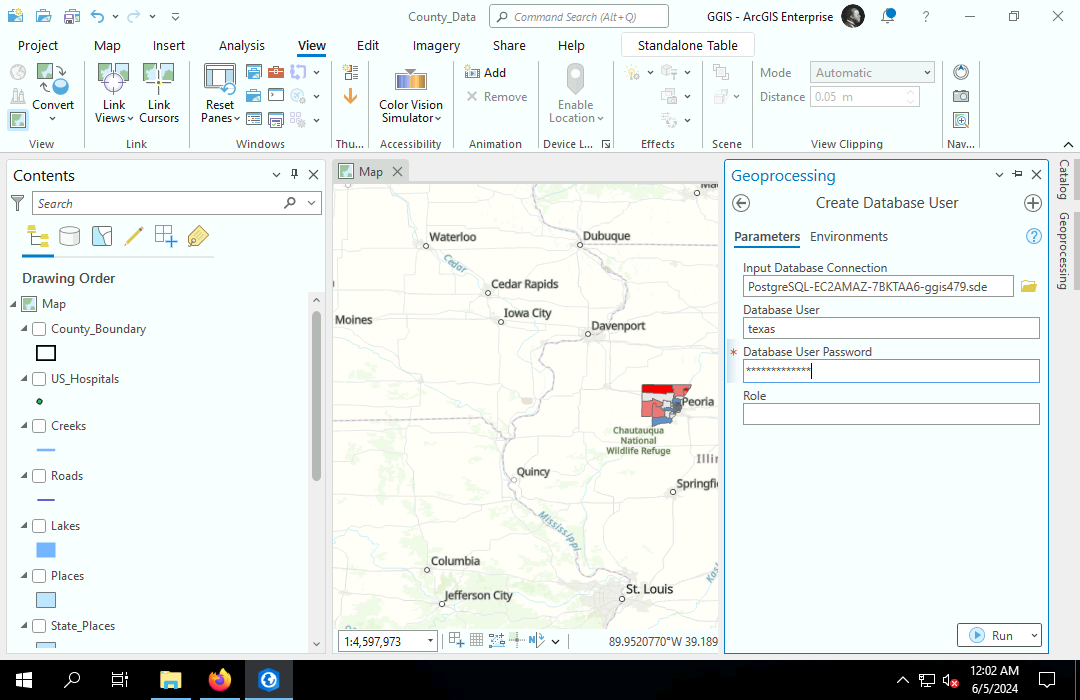This screenshot has width=1080, height=700.
Task: Check the Lakes layer checkbox
Action: tap(39, 526)
